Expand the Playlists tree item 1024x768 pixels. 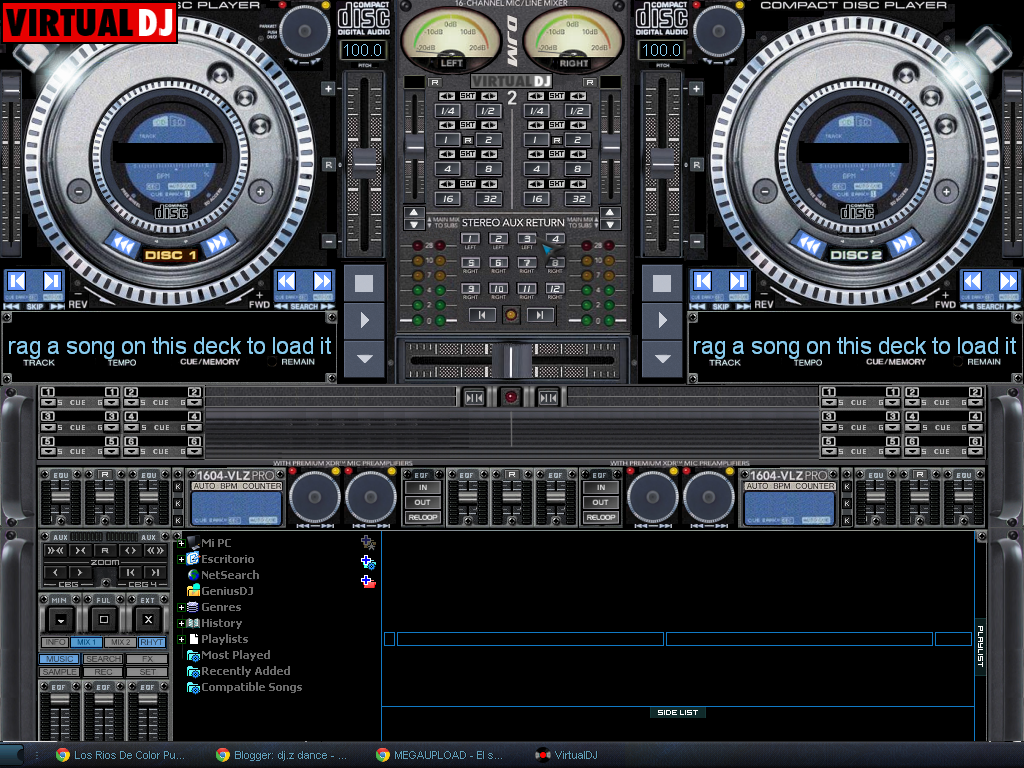[x=182, y=638]
